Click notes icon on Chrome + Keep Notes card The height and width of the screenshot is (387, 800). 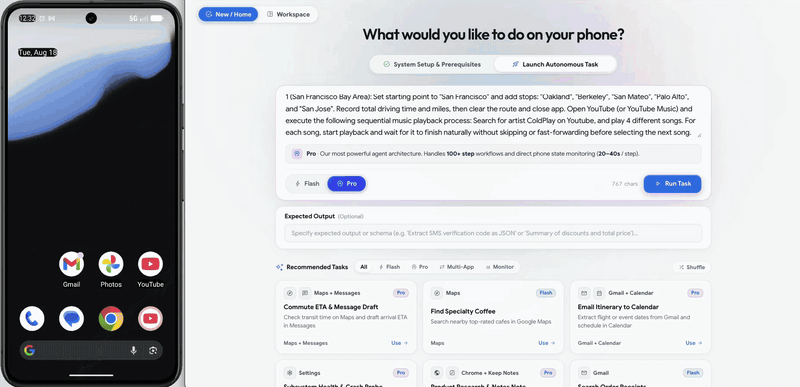click(452, 373)
